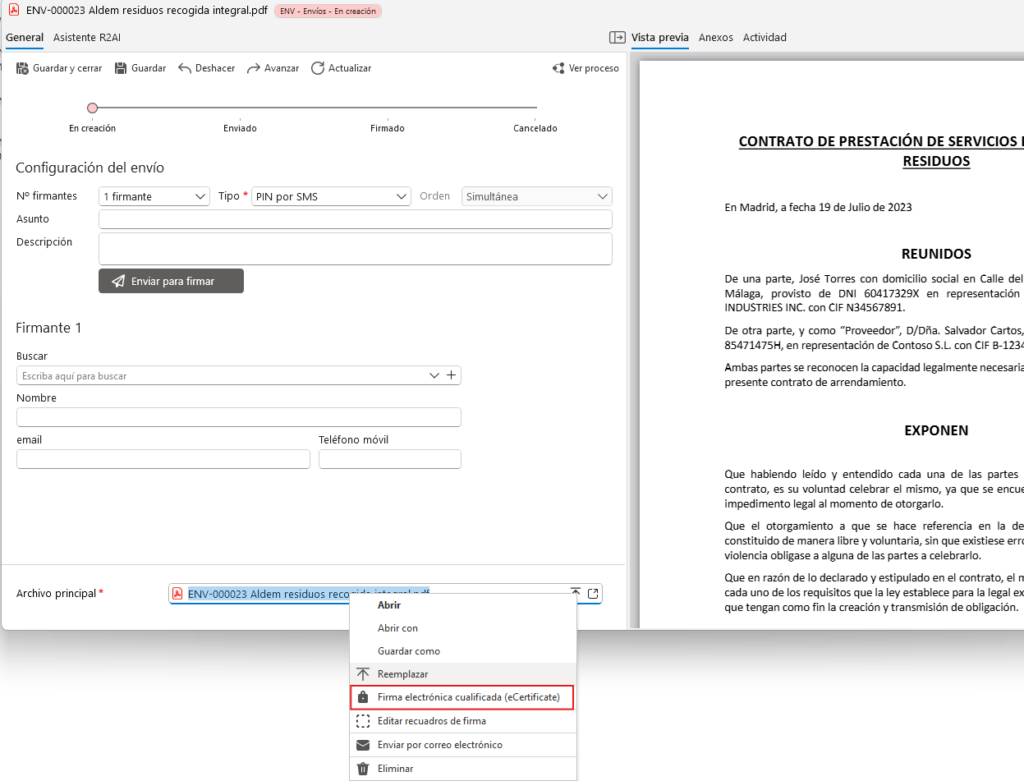The width and height of the screenshot is (1024, 781).
Task: Toggle the preview panel collapse icon
Action: [x=617, y=38]
